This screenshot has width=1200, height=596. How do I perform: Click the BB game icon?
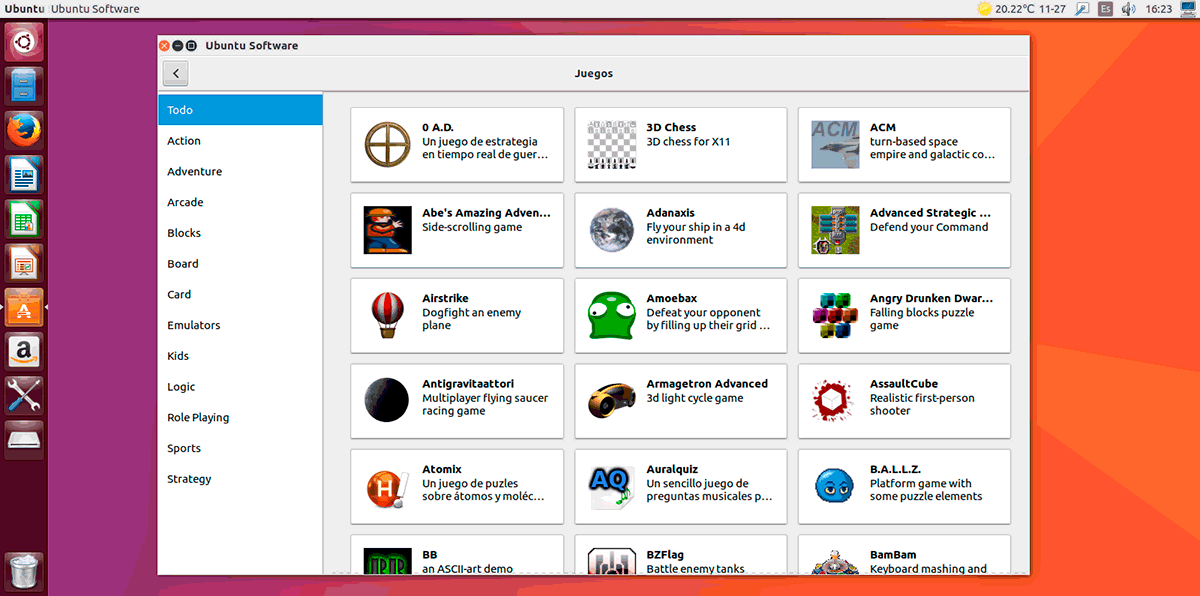(x=387, y=561)
